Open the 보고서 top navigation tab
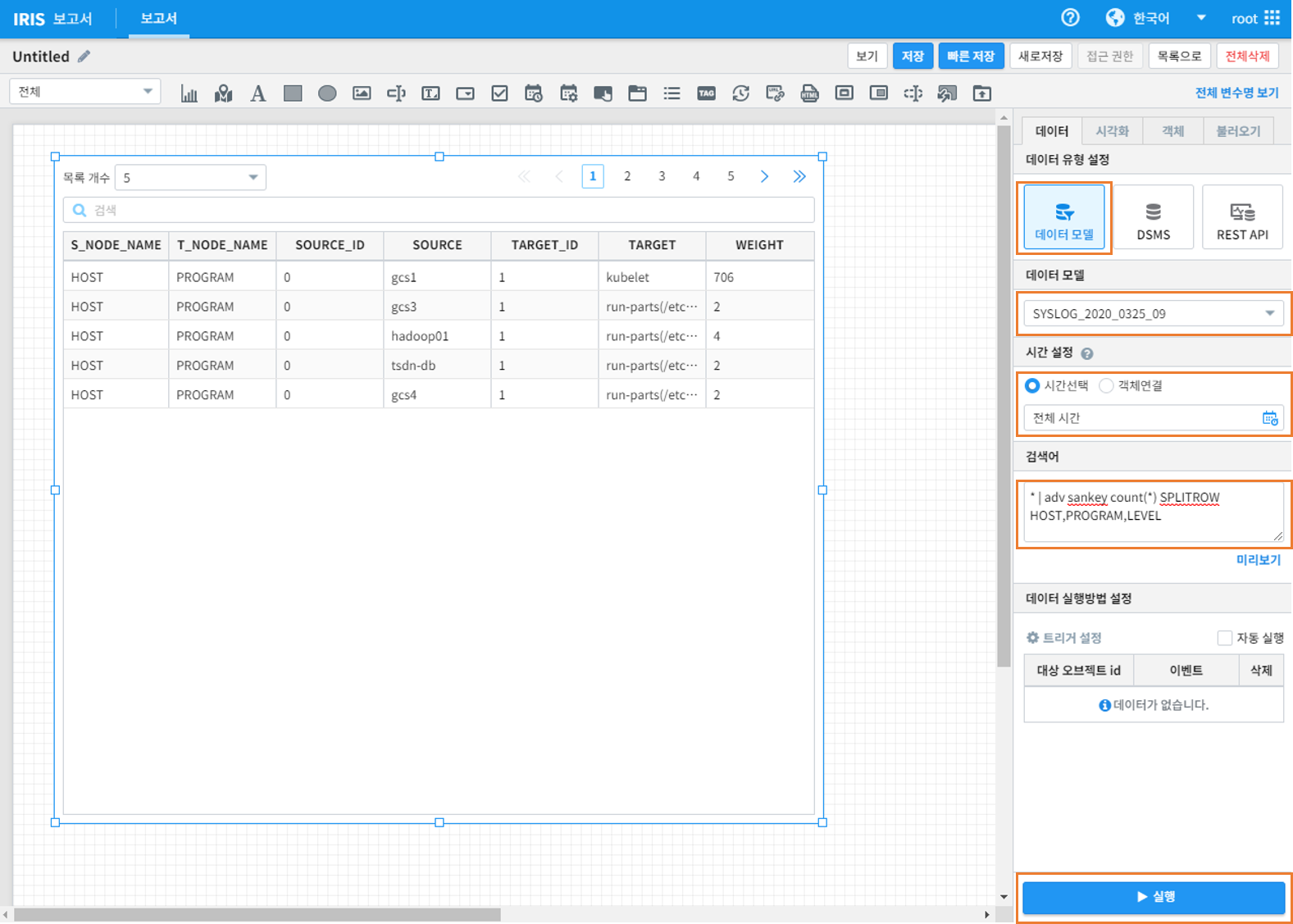This screenshot has height=924, width=1293. click(x=158, y=18)
